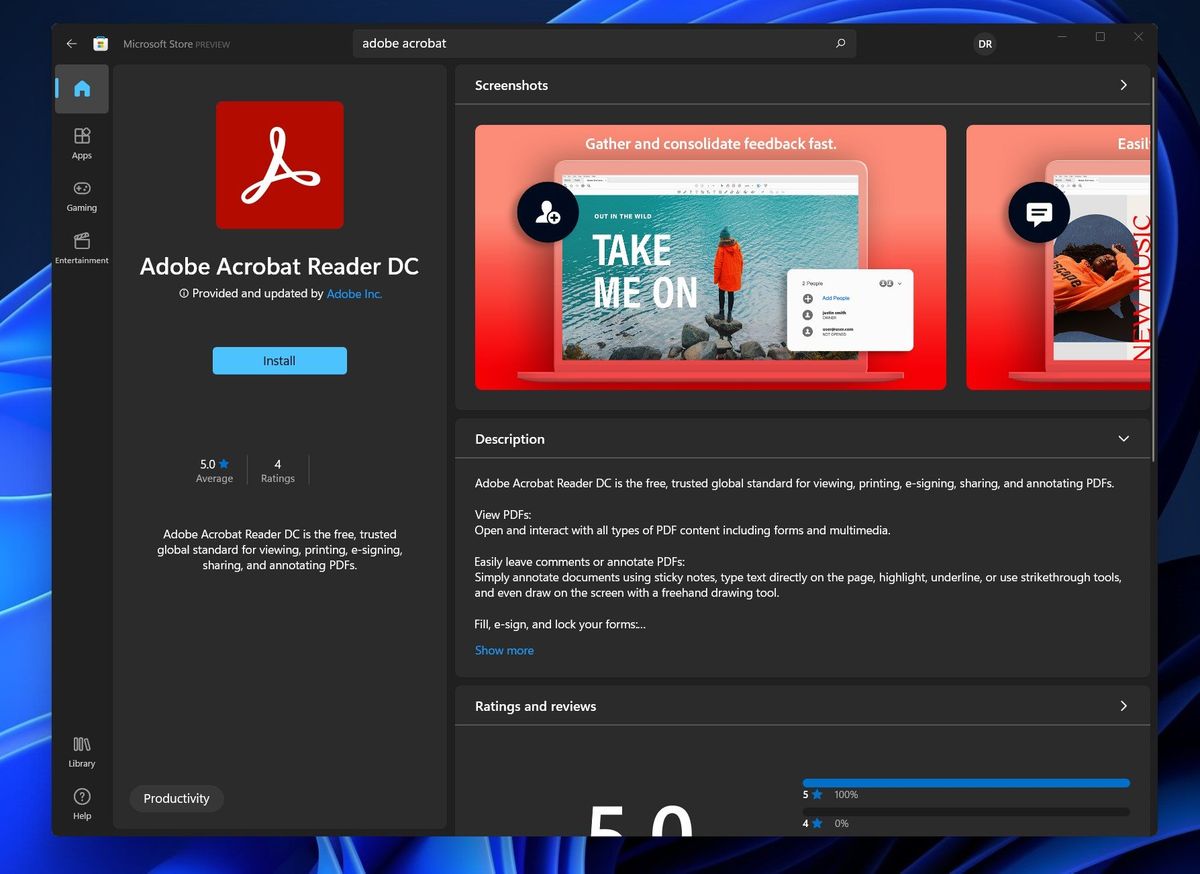Click the 5-star rating progress bar

(965, 783)
